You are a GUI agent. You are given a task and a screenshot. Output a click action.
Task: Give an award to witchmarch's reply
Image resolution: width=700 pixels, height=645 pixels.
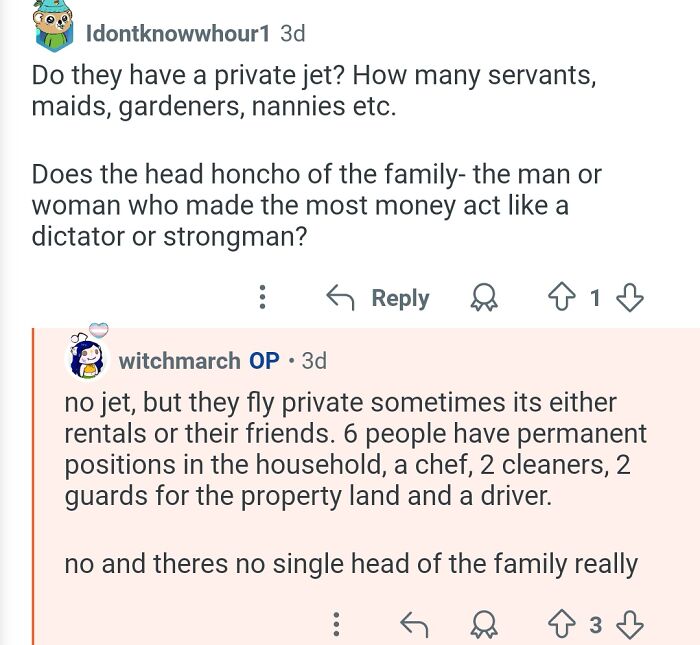coord(484,624)
